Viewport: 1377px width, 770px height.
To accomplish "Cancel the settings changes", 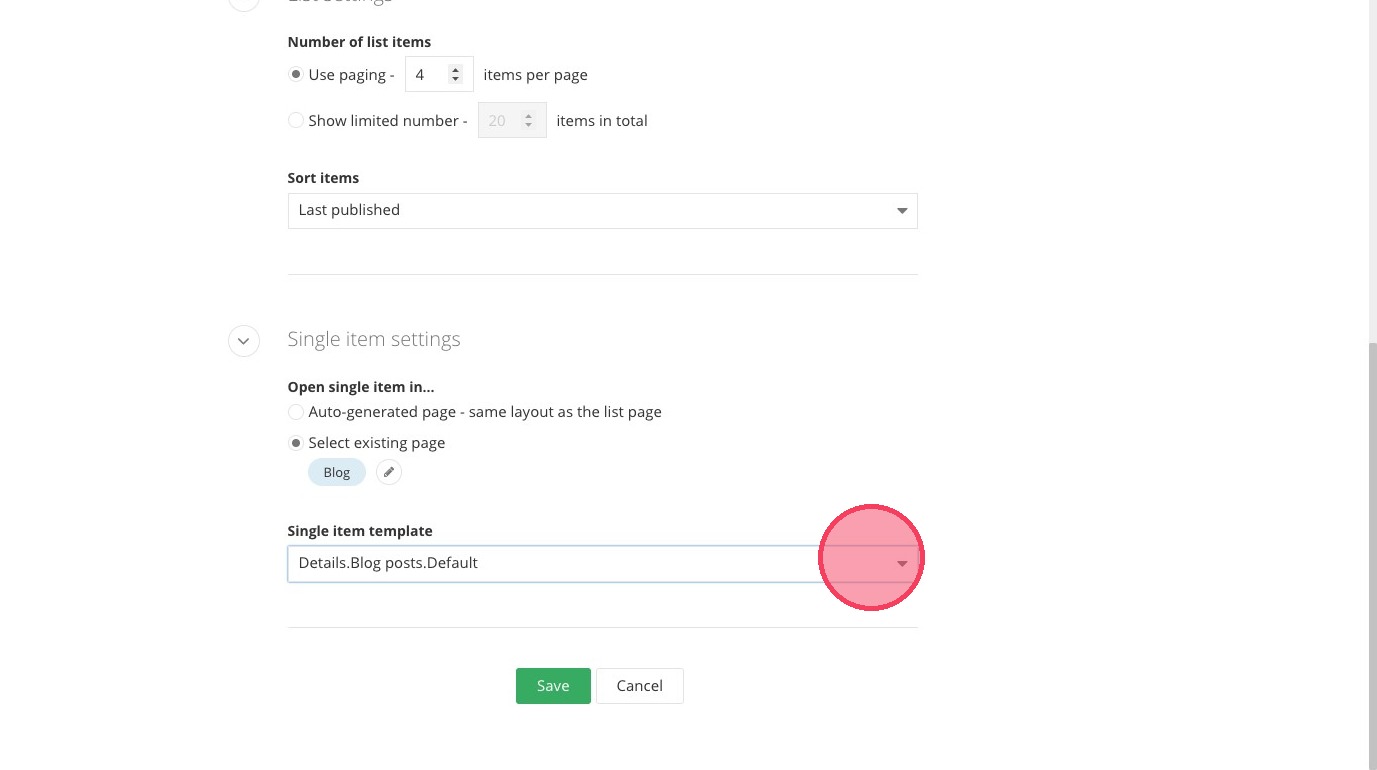I will point(640,686).
